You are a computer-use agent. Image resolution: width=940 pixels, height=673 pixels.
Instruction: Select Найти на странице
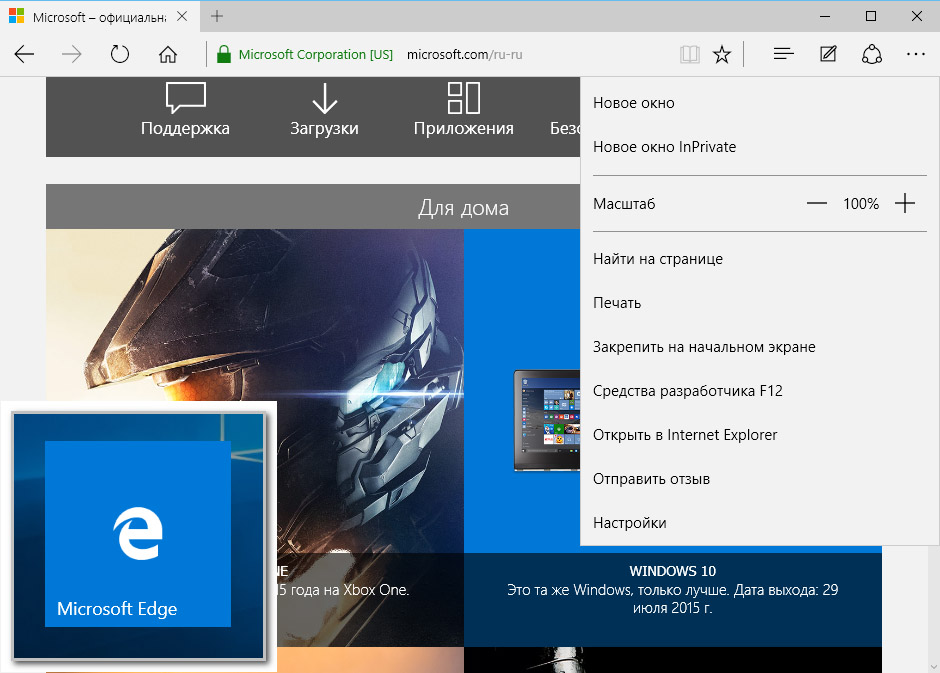pos(760,259)
